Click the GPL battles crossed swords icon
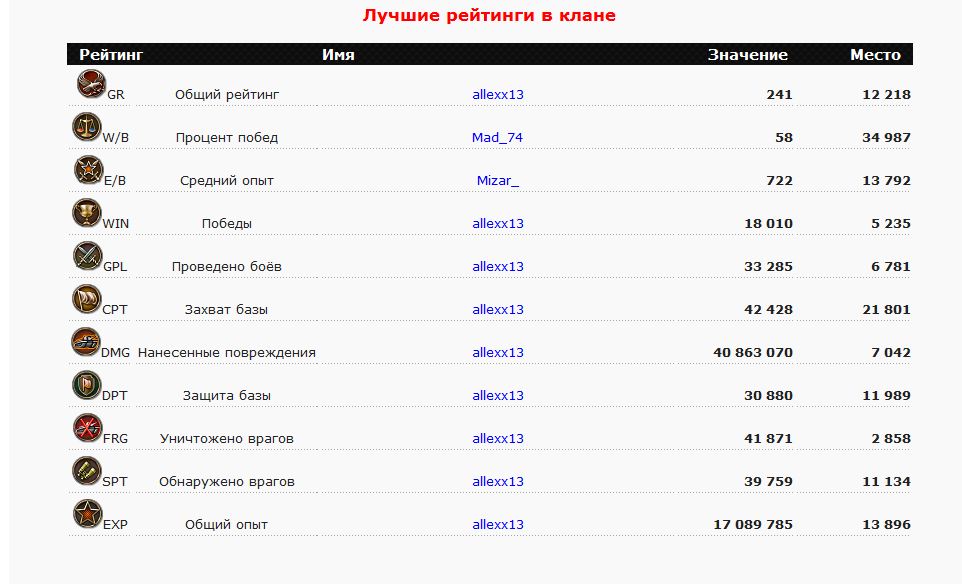This screenshot has width=962, height=584. click(x=88, y=257)
